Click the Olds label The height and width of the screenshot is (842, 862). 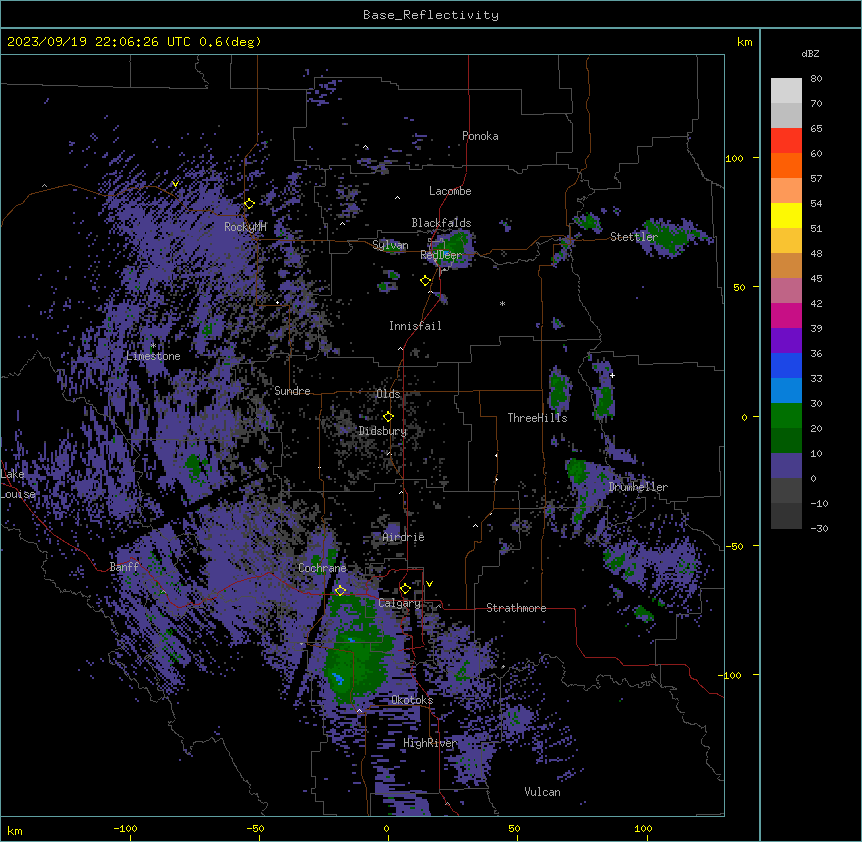tap(388, 394)
